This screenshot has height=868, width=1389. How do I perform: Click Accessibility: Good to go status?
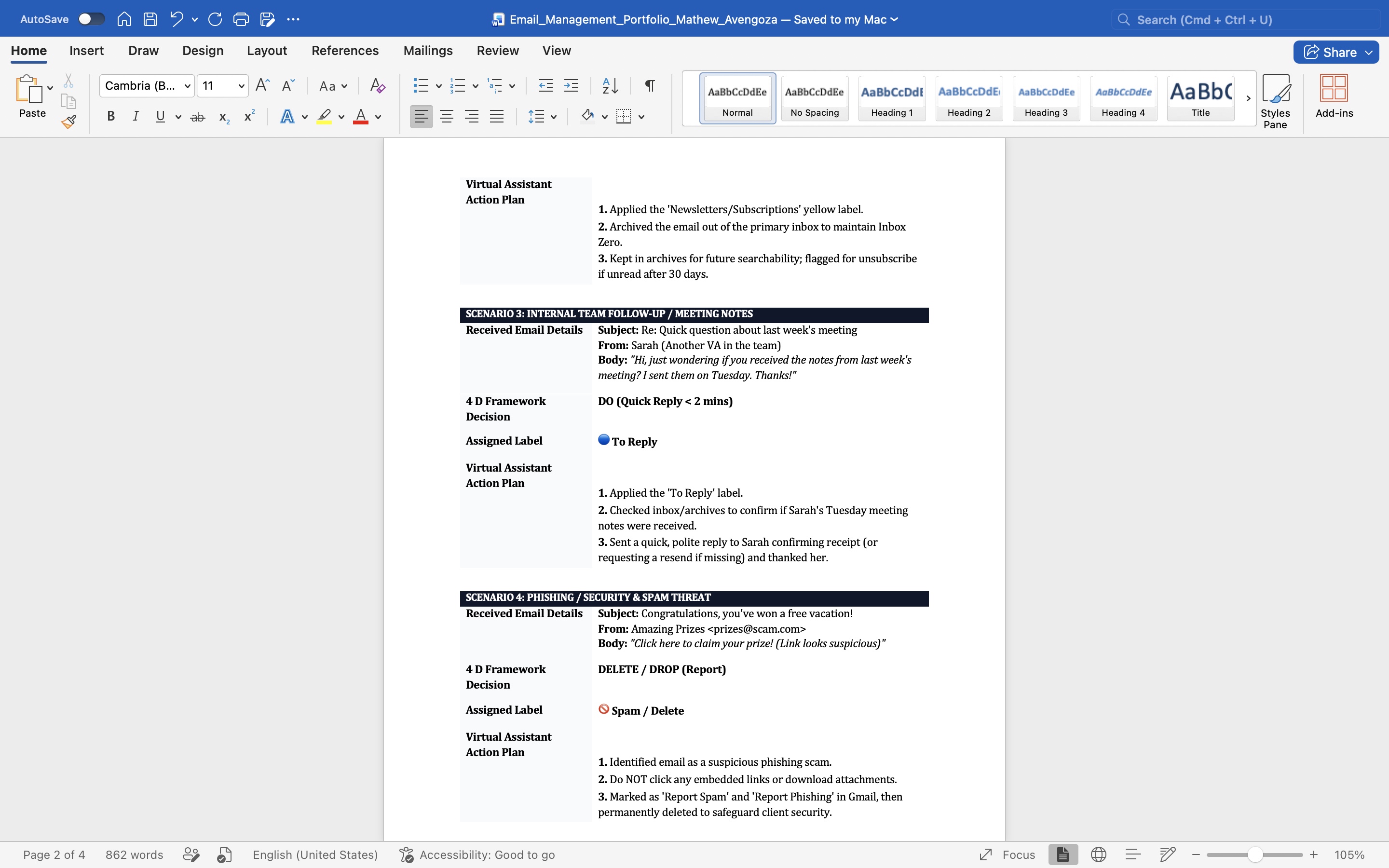coord(477,855)
